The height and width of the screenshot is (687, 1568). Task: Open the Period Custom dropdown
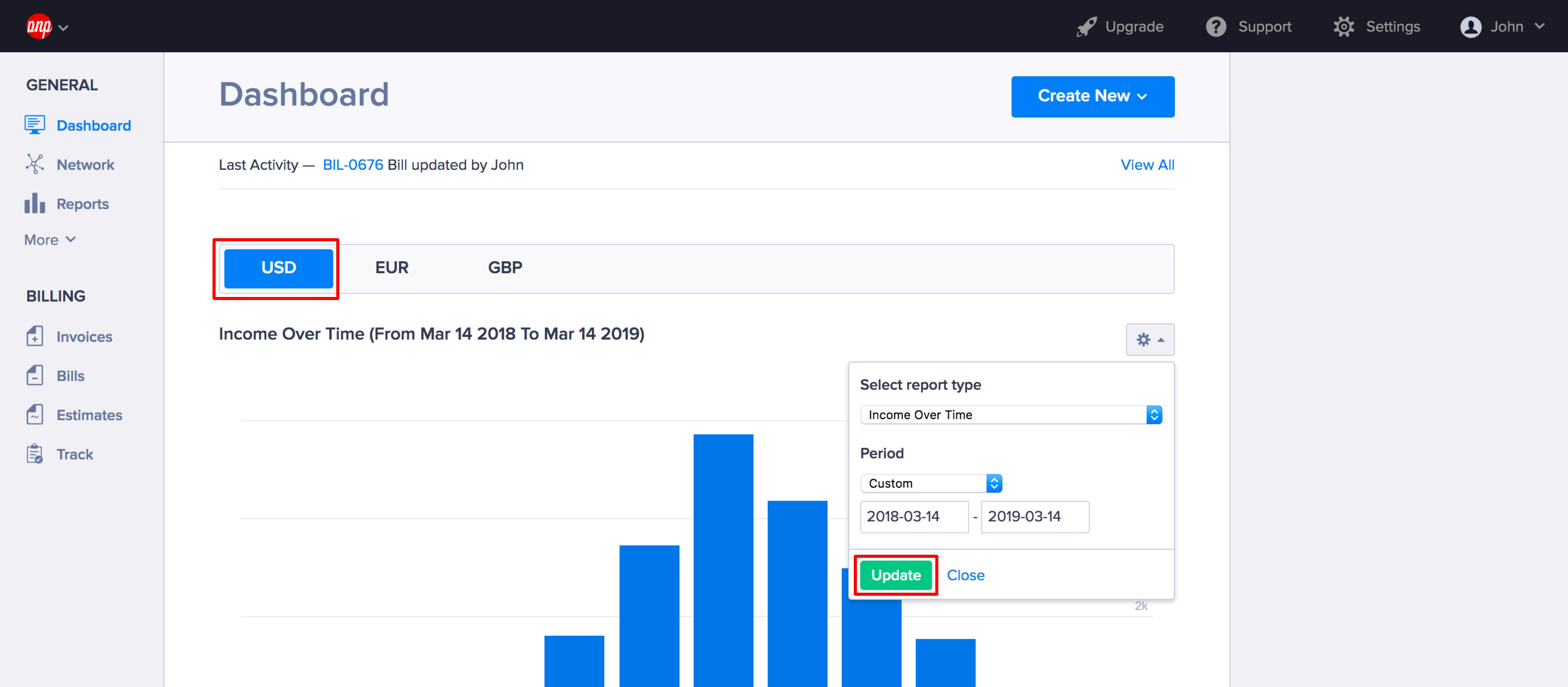tap(931, 483)
